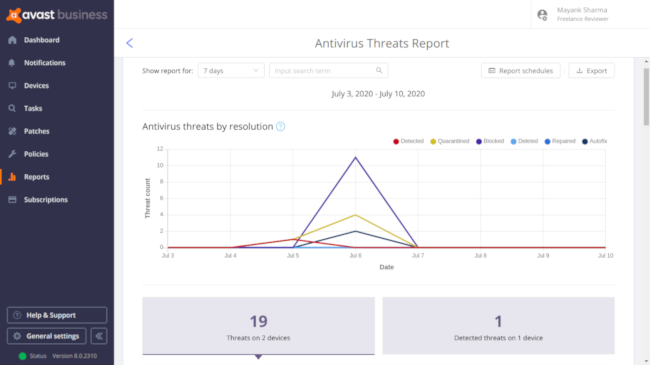Click the Blocked peak on Jul 6
The width and height of the screenshot is (650, 365).
(x=355, y=158)
